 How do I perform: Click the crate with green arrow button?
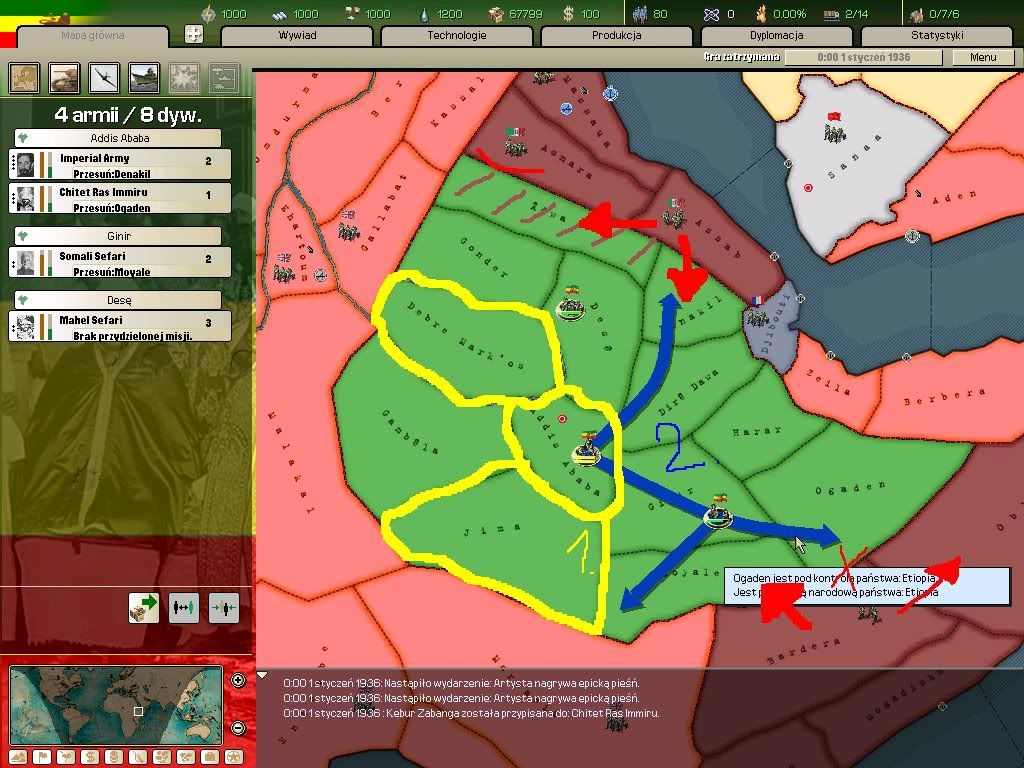pyautogui.click(x=144, y=607)
